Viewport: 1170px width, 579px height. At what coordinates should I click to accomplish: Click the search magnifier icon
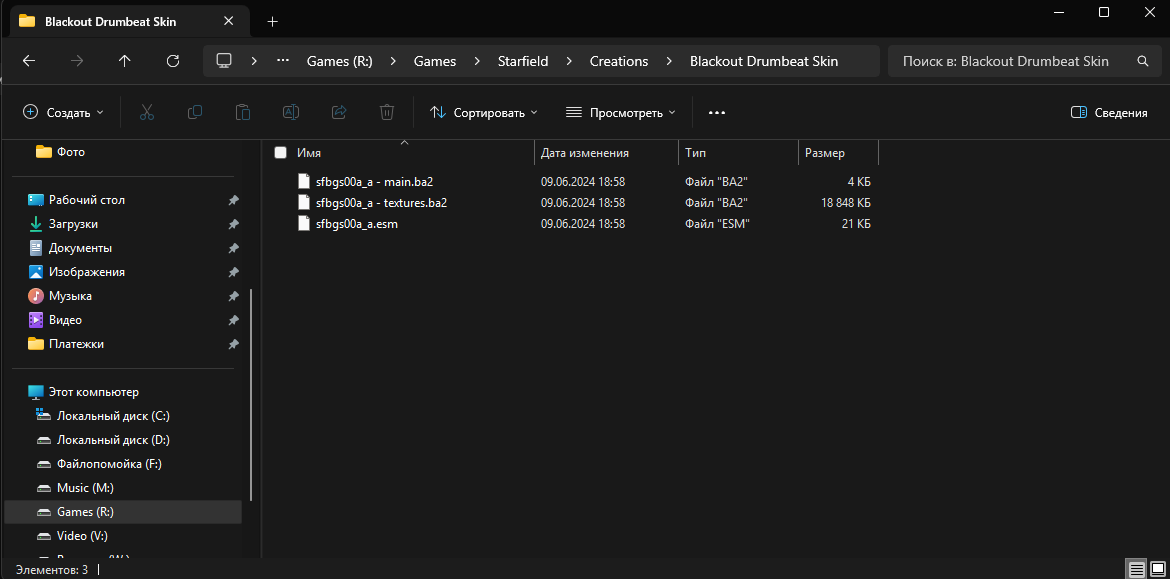1142,61
